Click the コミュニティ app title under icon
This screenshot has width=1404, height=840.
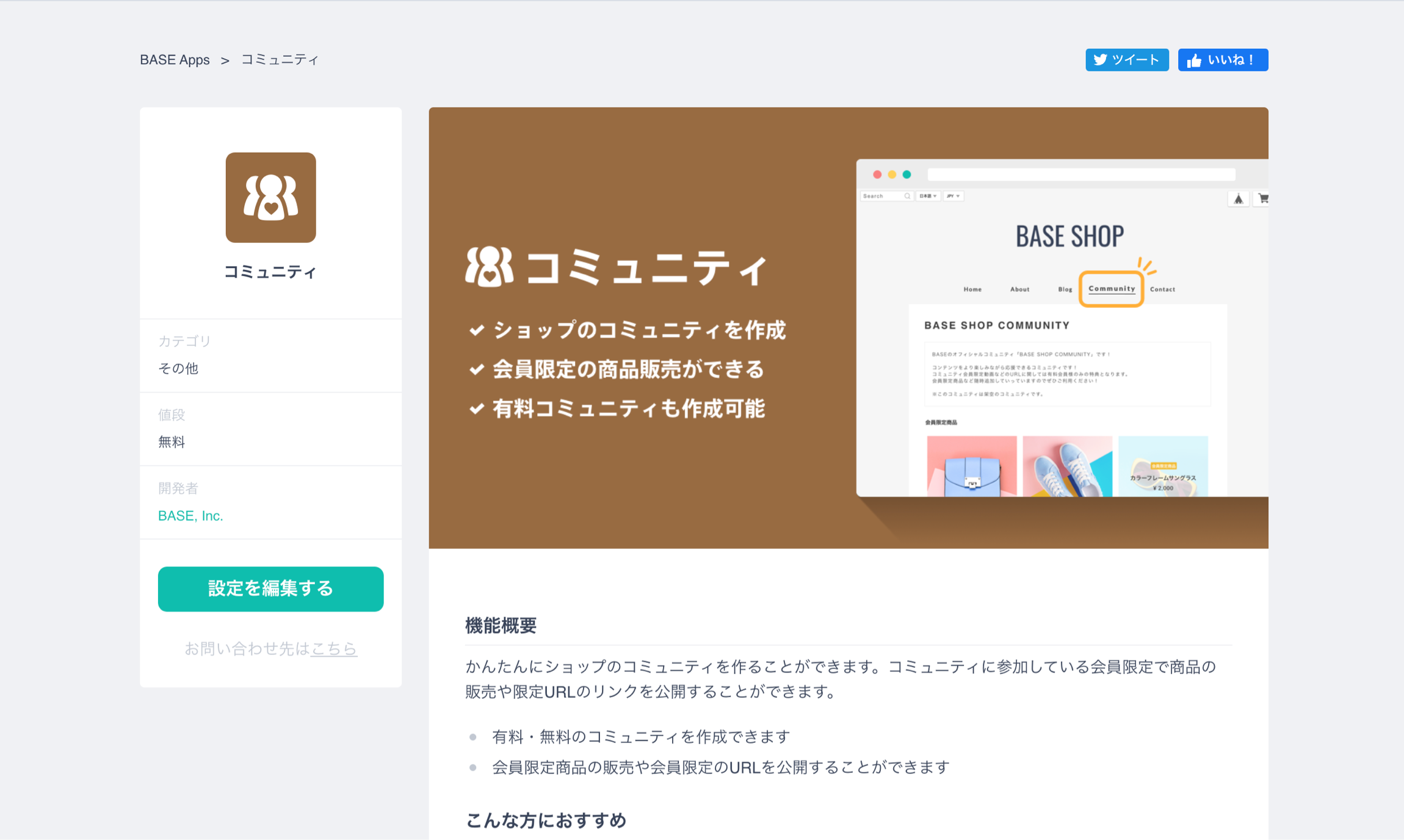pyautogui.click(x=271, y=272)
